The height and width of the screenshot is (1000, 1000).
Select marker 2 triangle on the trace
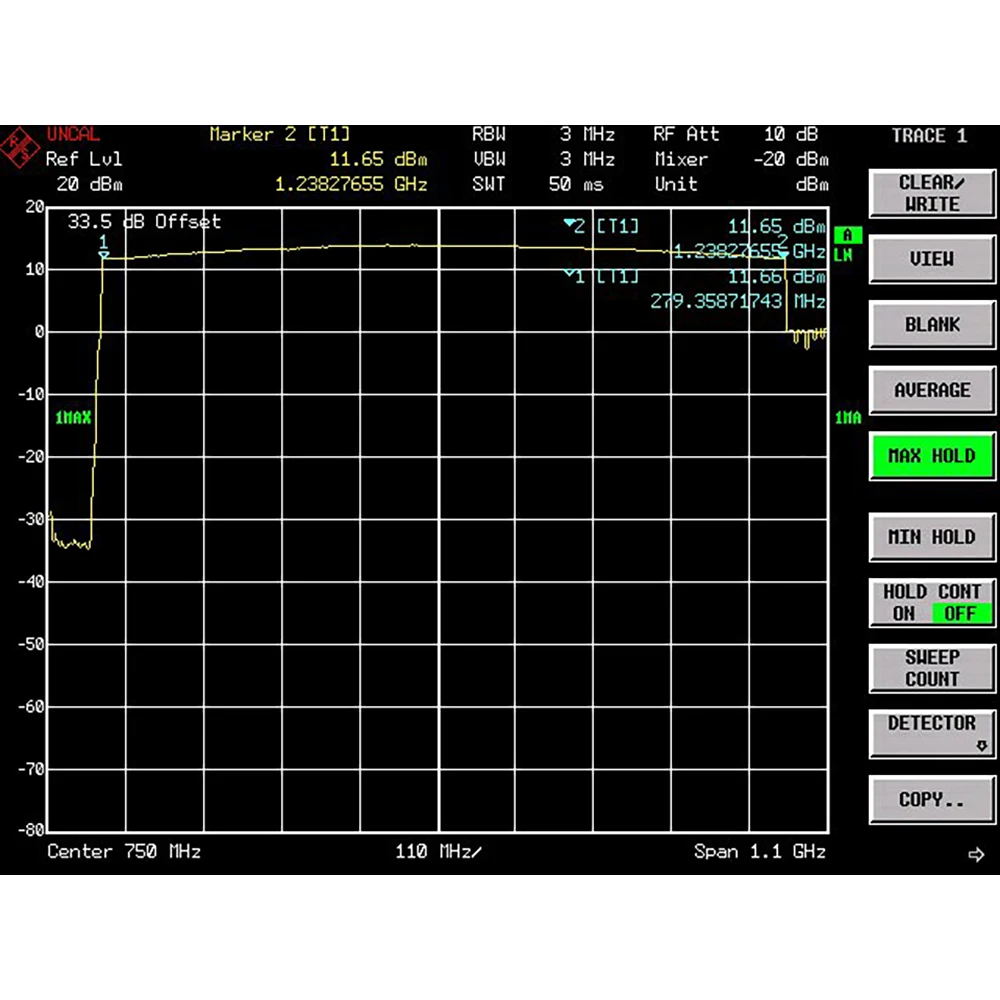point(783,254)
